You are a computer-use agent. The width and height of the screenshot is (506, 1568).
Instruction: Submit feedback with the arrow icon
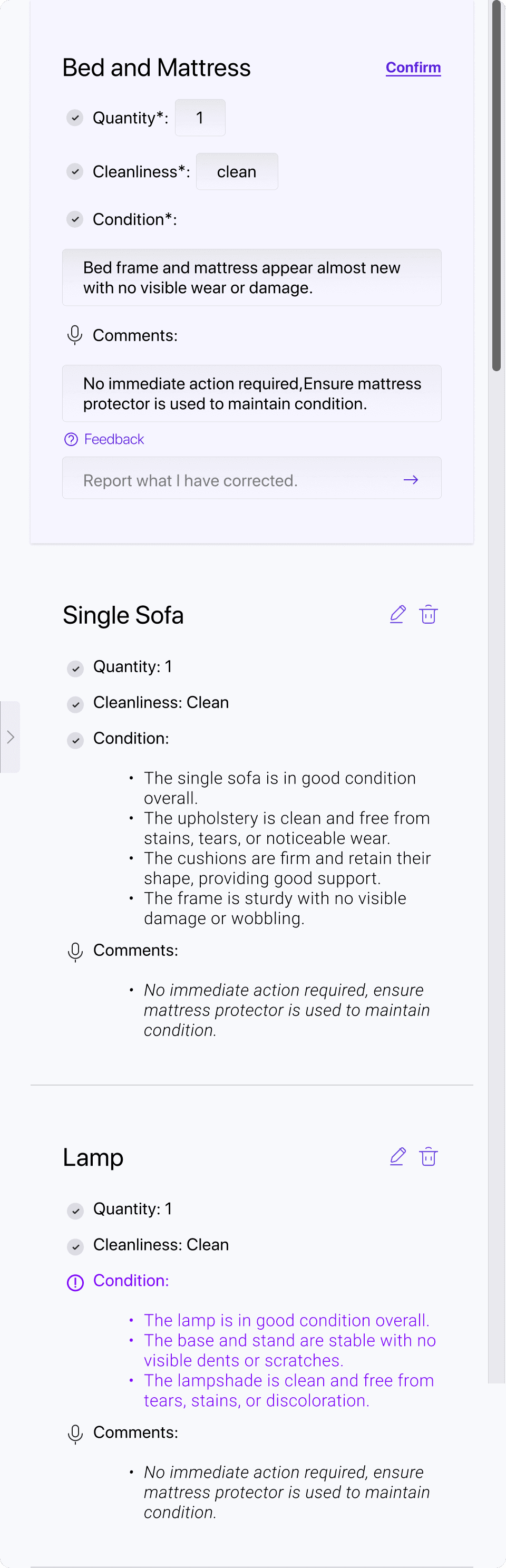[411, 480]
